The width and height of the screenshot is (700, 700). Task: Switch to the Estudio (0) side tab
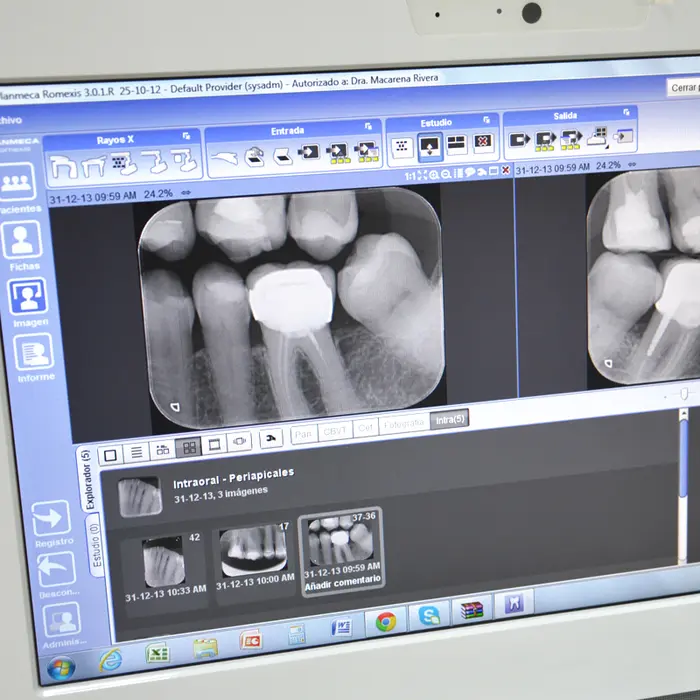point(96,546)
